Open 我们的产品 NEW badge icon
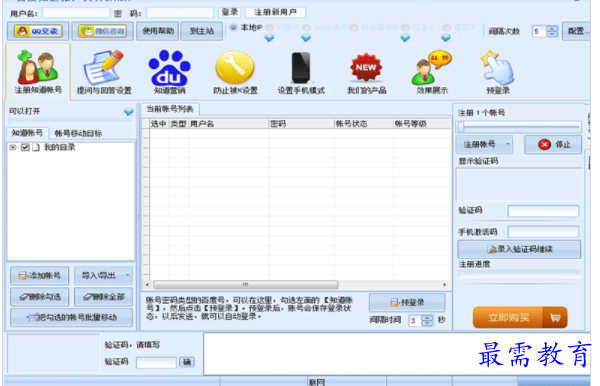 pyautogui.click(x=366, y=67)
